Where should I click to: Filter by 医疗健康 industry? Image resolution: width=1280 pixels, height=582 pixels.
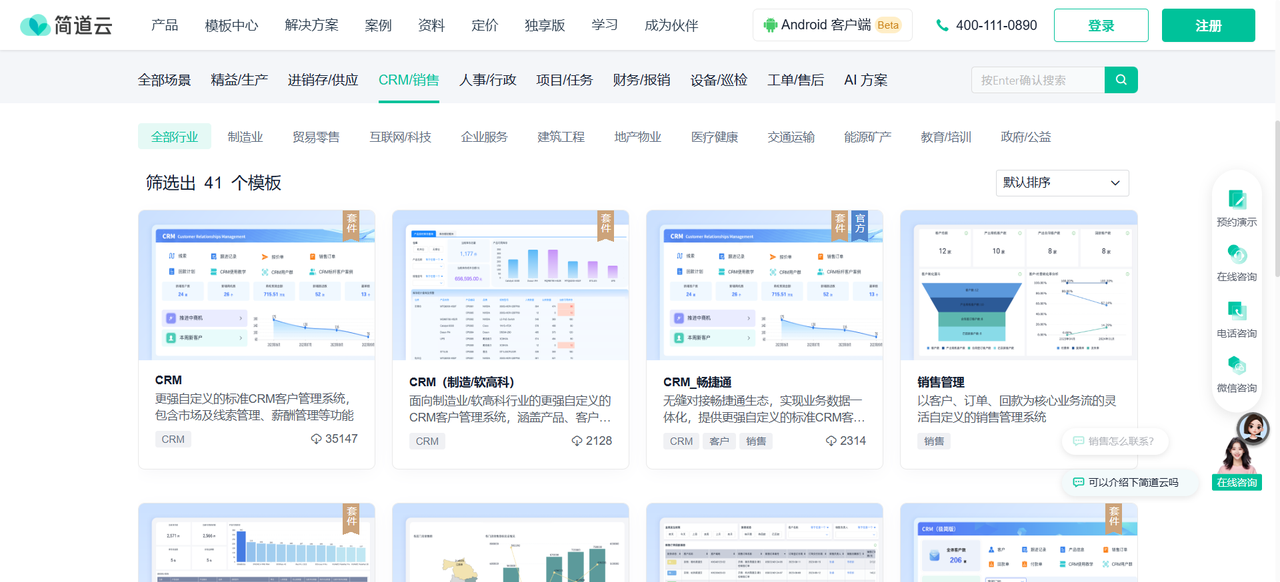pos(715,137)
